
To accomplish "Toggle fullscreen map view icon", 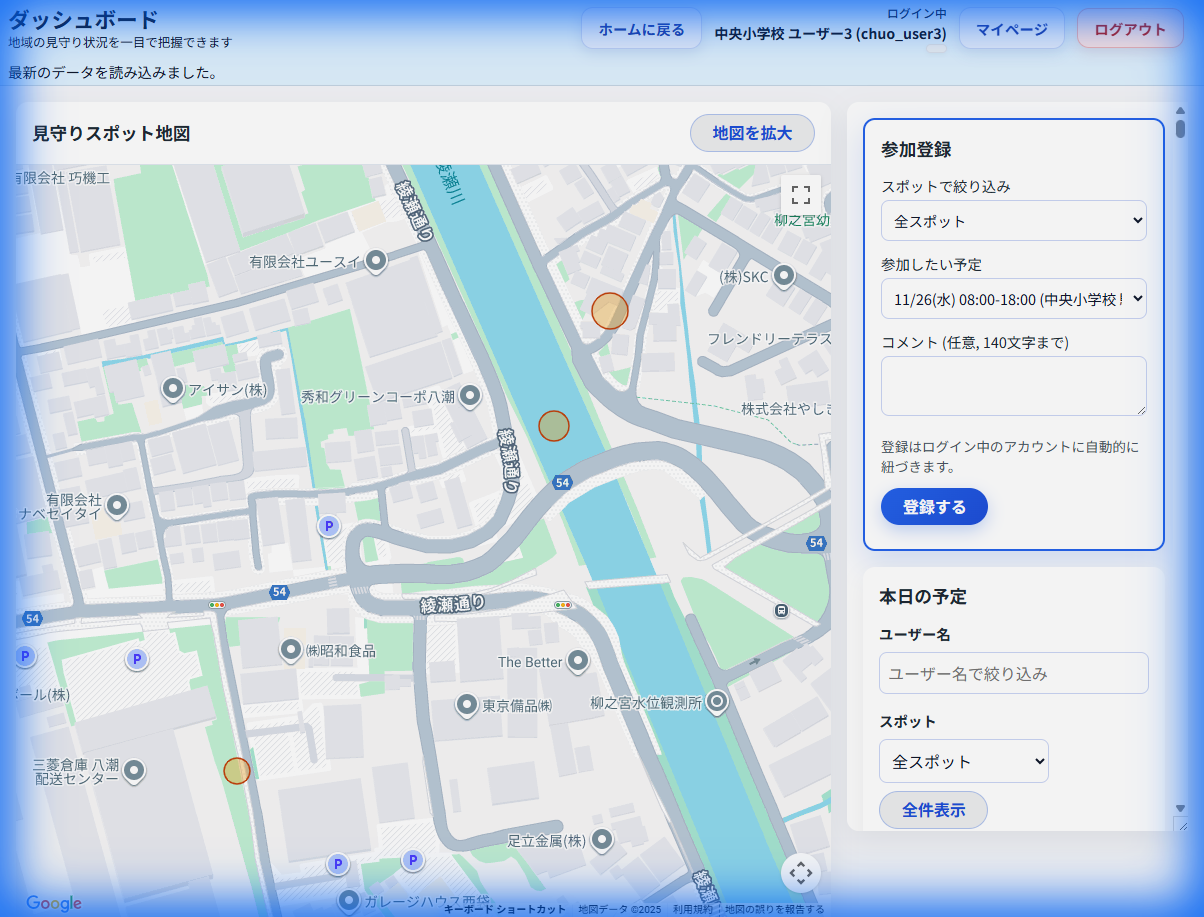I will (800, 195).
